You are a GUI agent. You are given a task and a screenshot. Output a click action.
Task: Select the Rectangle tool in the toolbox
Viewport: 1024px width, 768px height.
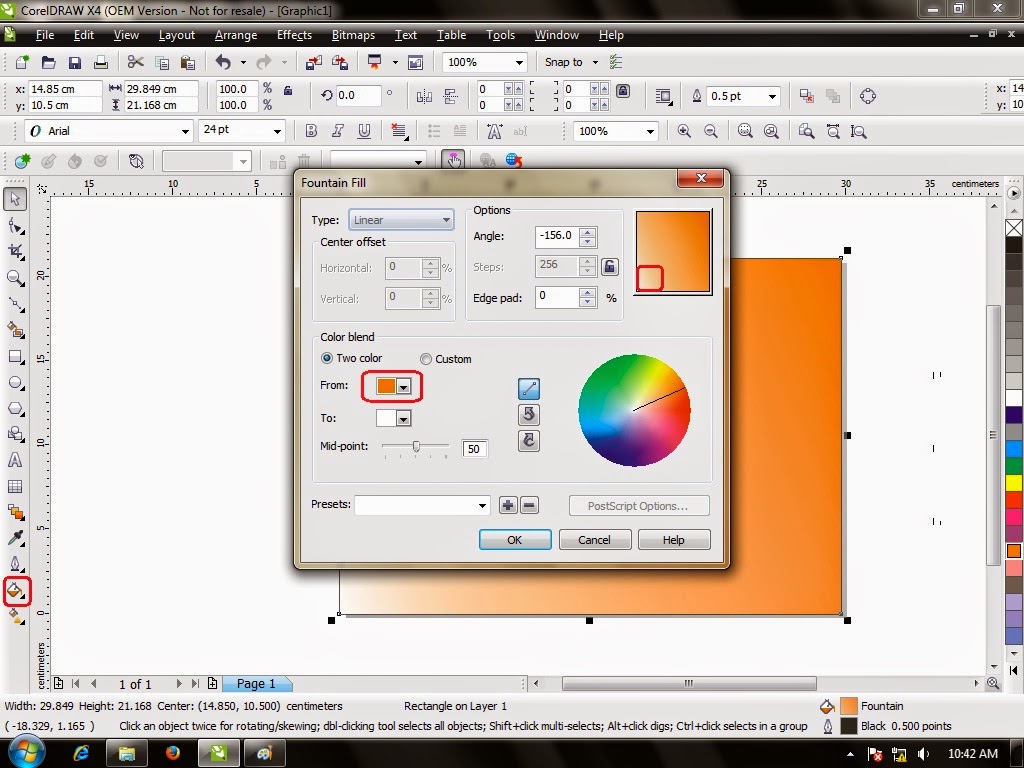tap(16, 357)
